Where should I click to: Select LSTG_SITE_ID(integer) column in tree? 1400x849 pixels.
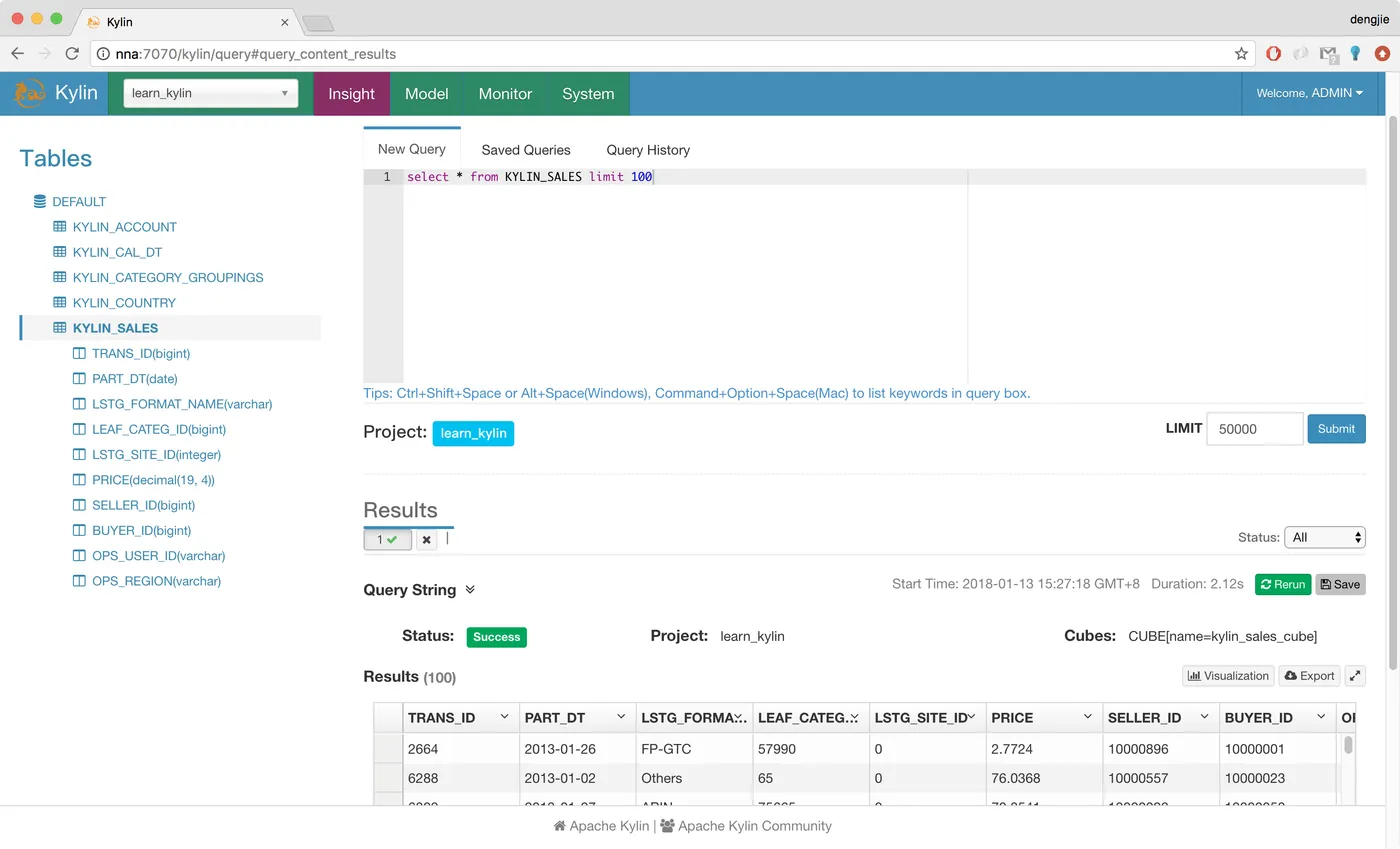pos(156,455)
